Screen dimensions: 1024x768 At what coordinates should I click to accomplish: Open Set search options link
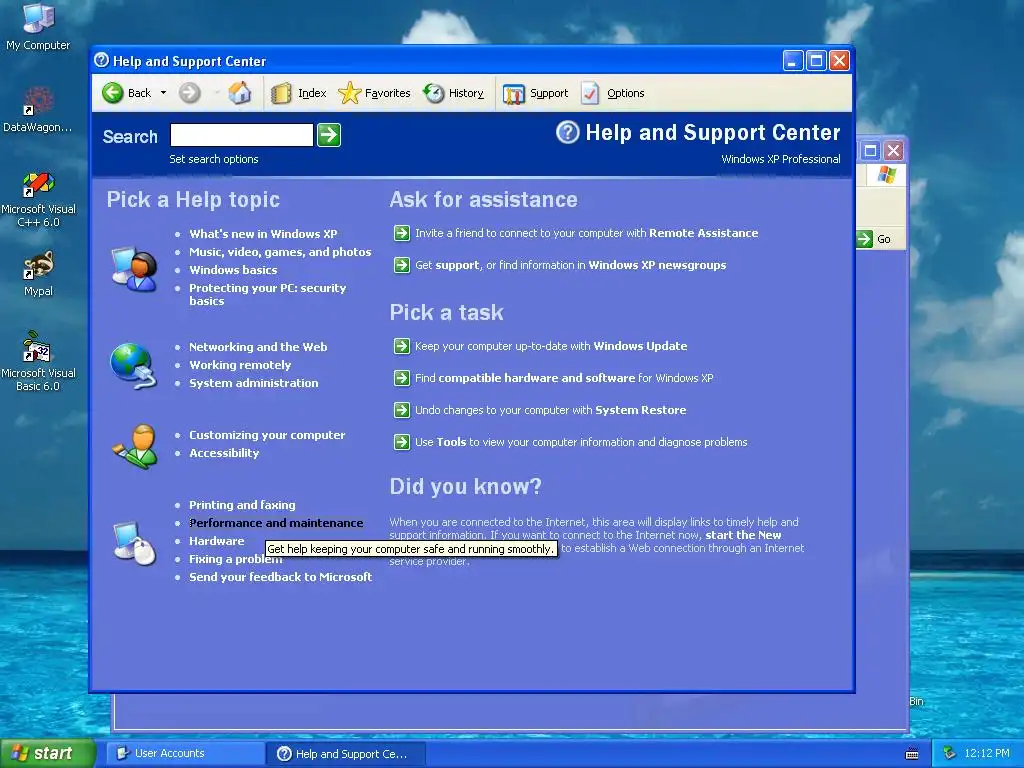pyautogui.click(x=214, y=159)
